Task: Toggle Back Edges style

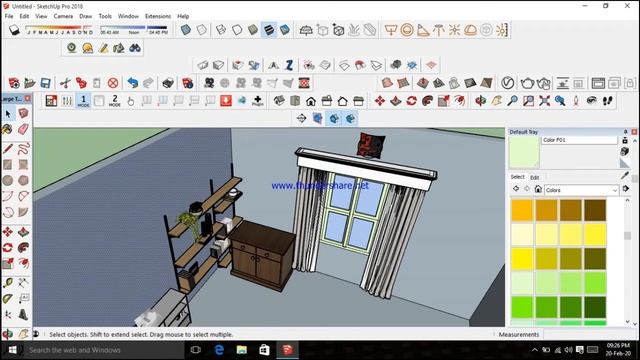Action: tap(202, 30)
